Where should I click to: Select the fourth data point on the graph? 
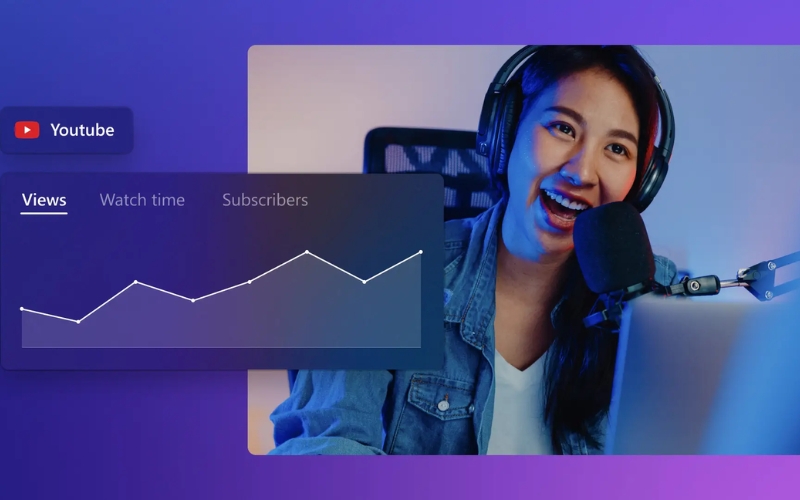coord(193,300)
